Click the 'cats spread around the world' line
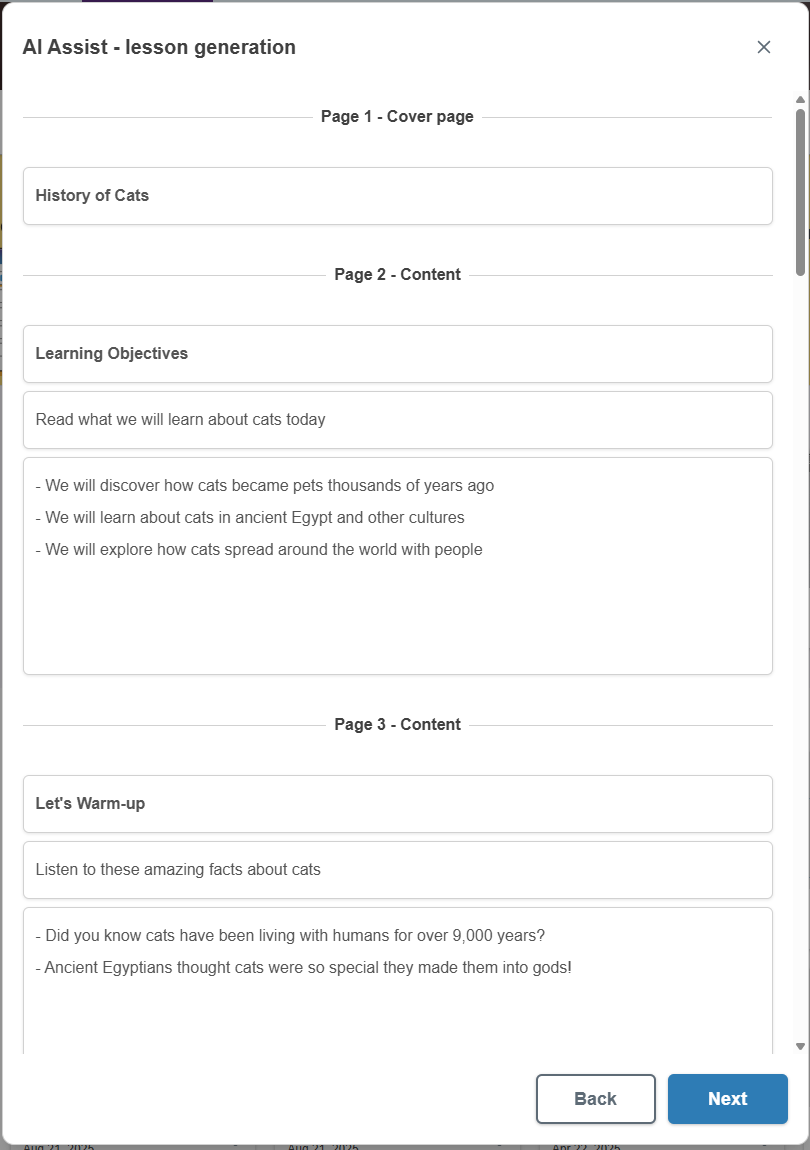This screenshot has height=1150, width=810. 264,550
